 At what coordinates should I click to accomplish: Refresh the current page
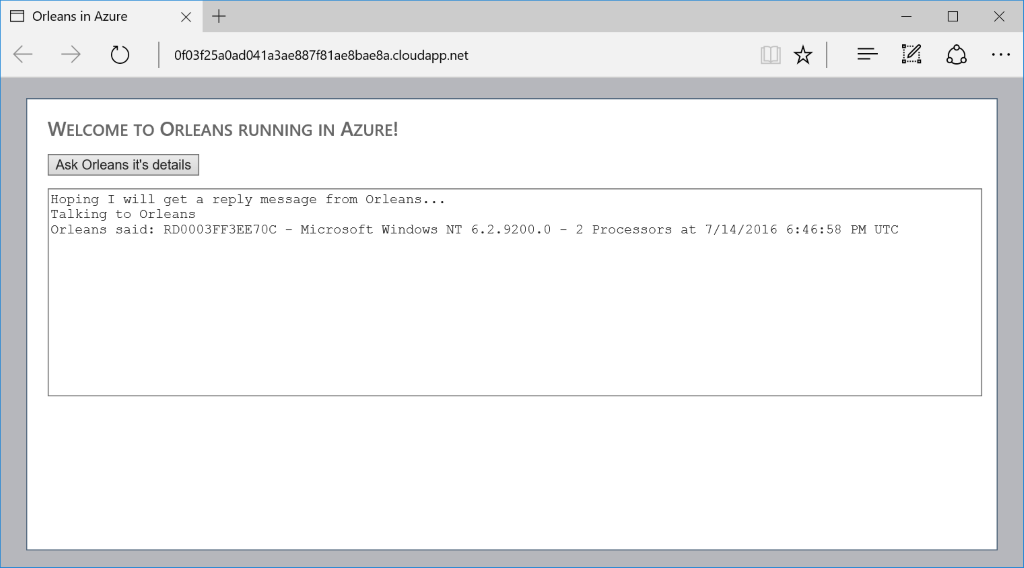[120, 55]
